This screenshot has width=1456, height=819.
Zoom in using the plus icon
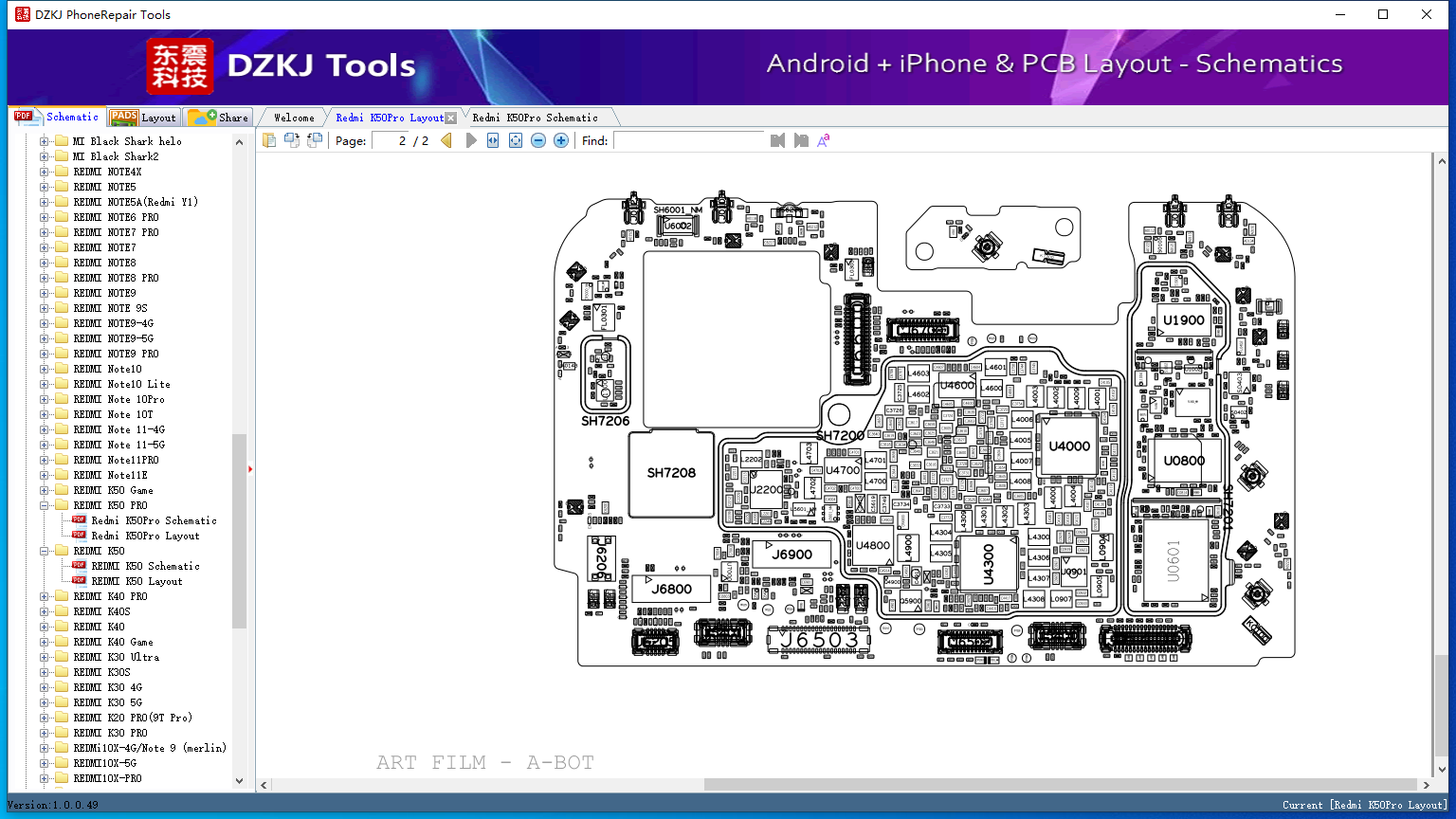pyautogui.click(x=561, y=140)
